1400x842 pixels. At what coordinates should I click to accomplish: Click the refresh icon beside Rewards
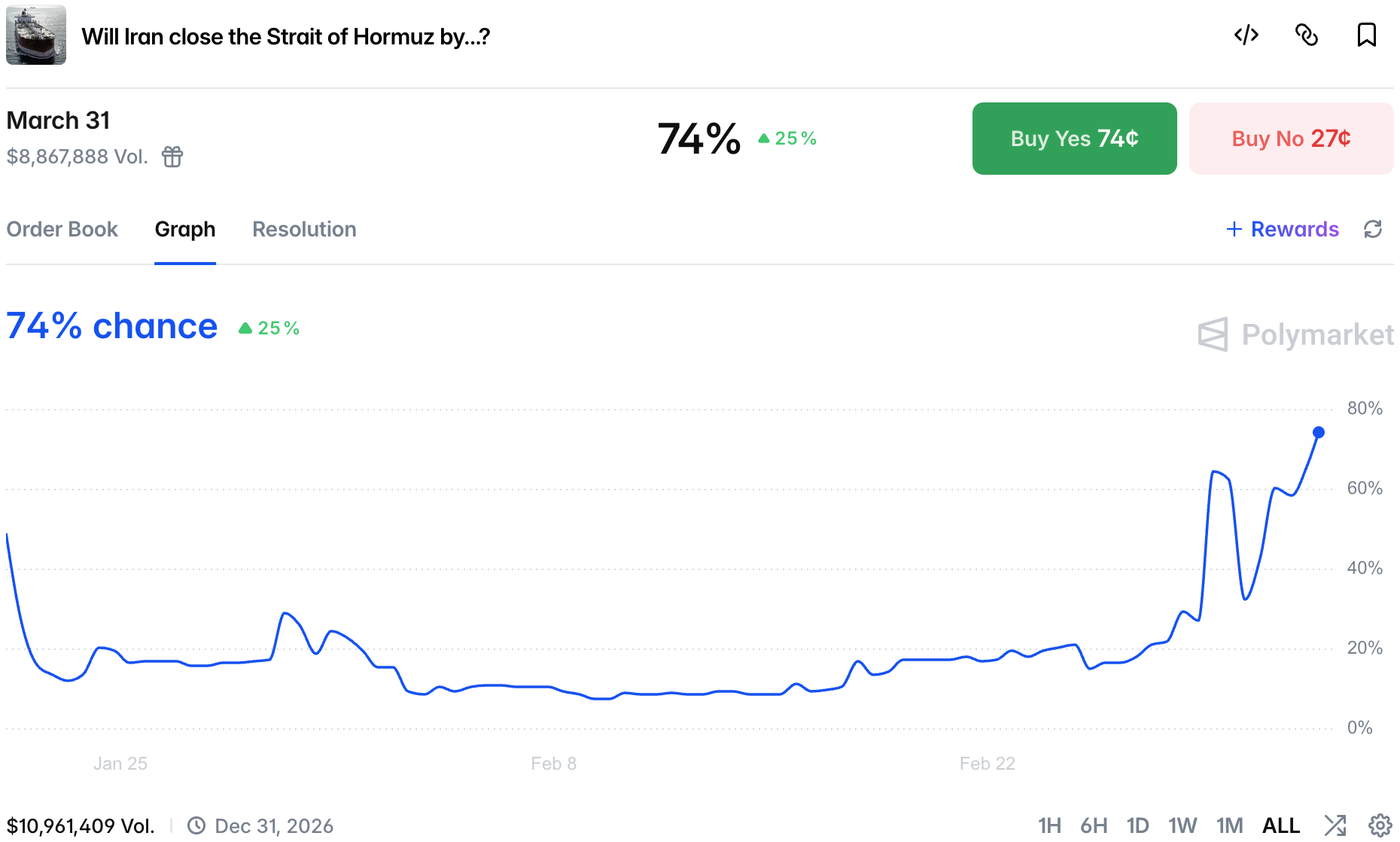(x=1373, y=229)
